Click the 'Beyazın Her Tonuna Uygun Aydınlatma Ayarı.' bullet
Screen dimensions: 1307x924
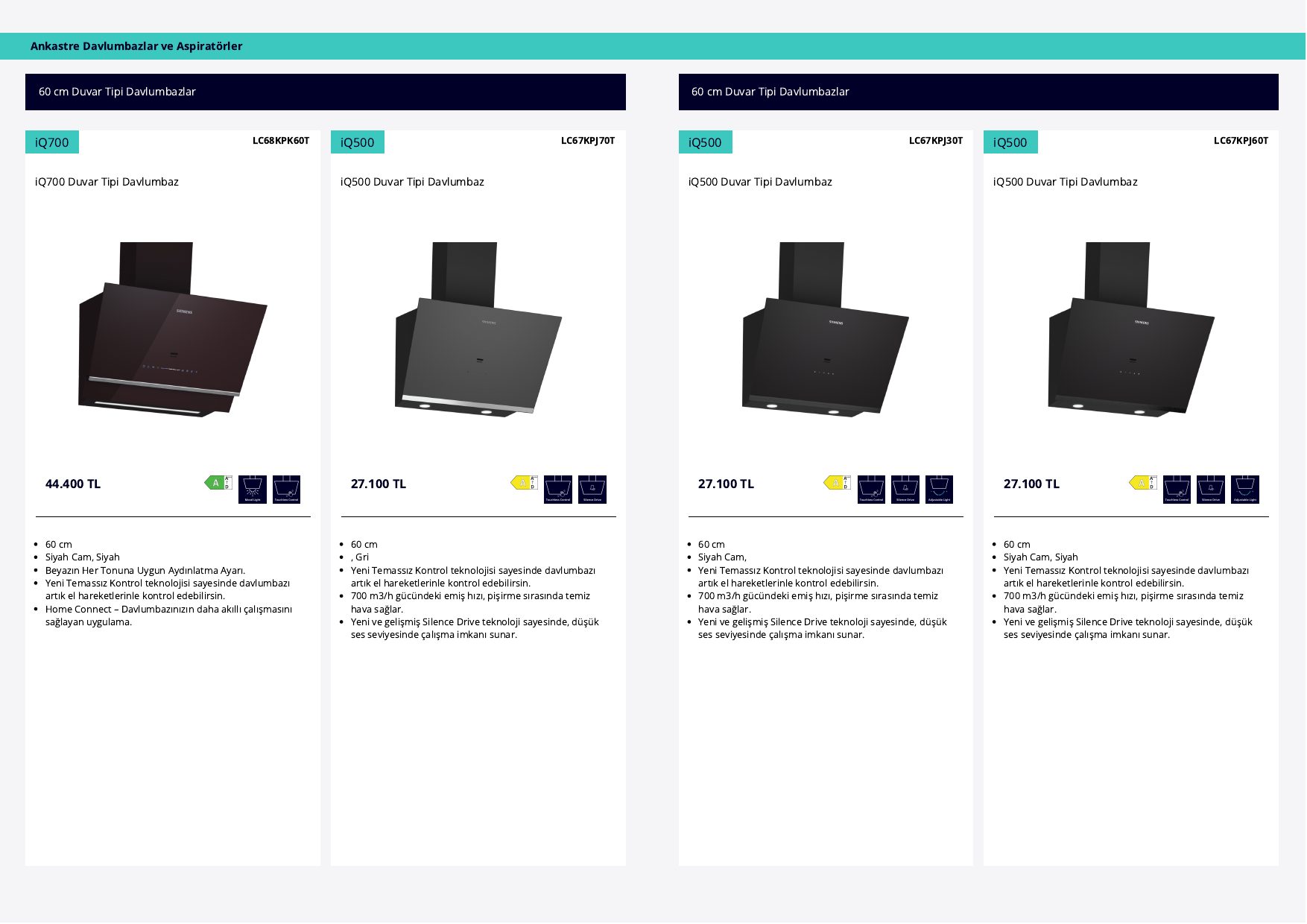pos(145,571)
